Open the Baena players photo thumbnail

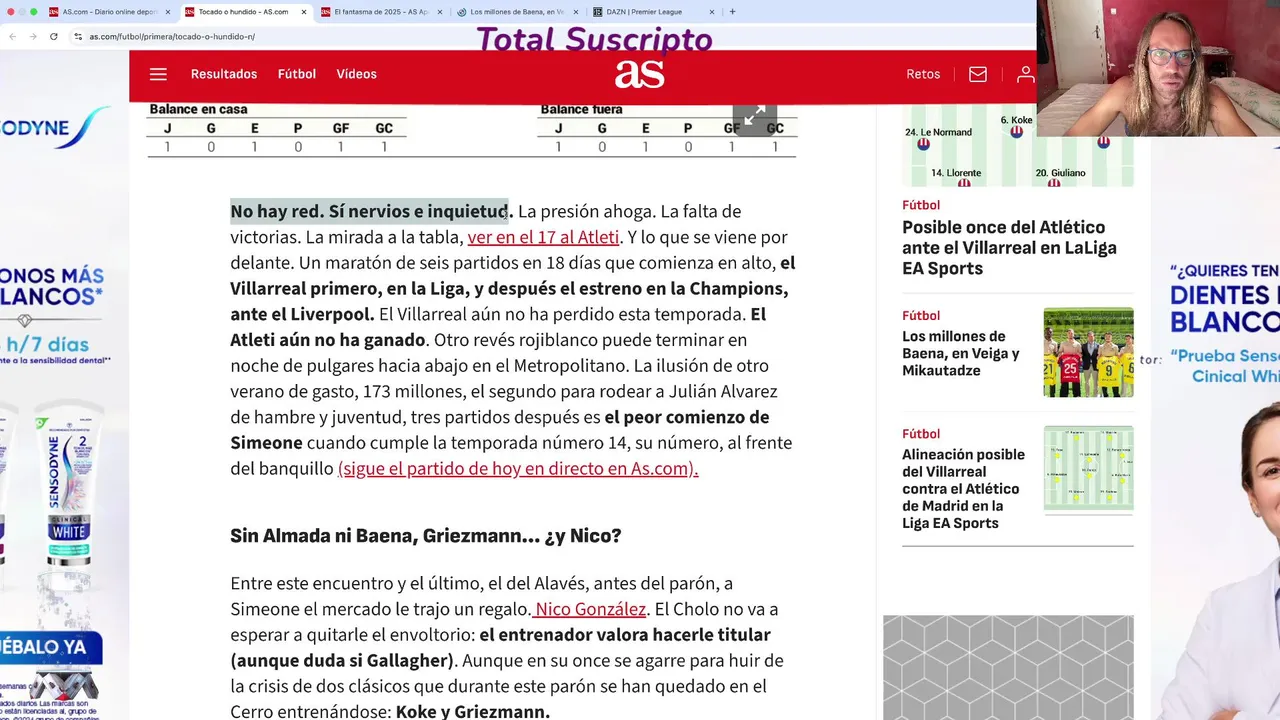(x=1088, y=352)
